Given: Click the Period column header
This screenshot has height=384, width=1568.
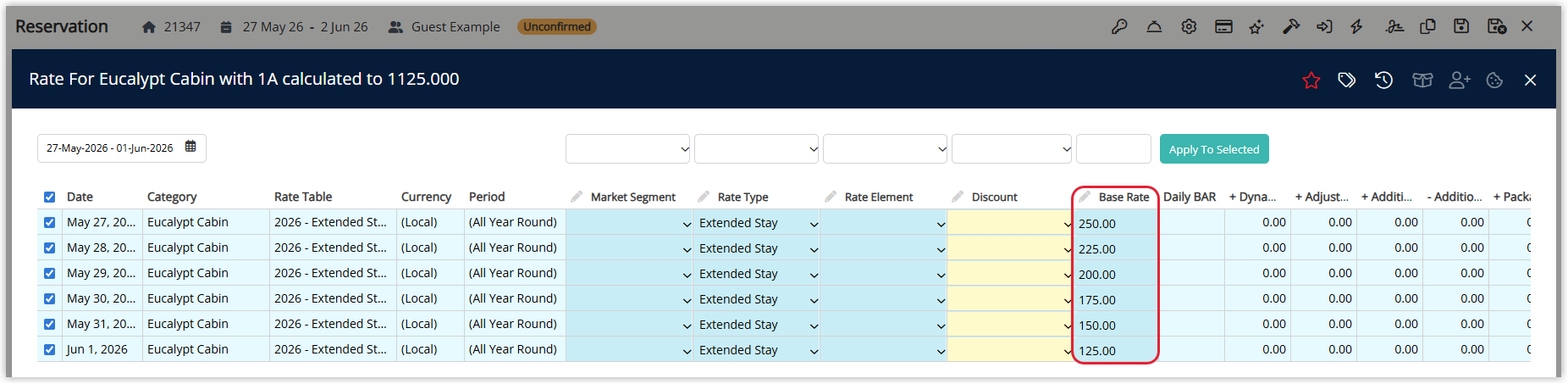Looking at the screenshot, I should pyautogui.click(x=487, y=197).
